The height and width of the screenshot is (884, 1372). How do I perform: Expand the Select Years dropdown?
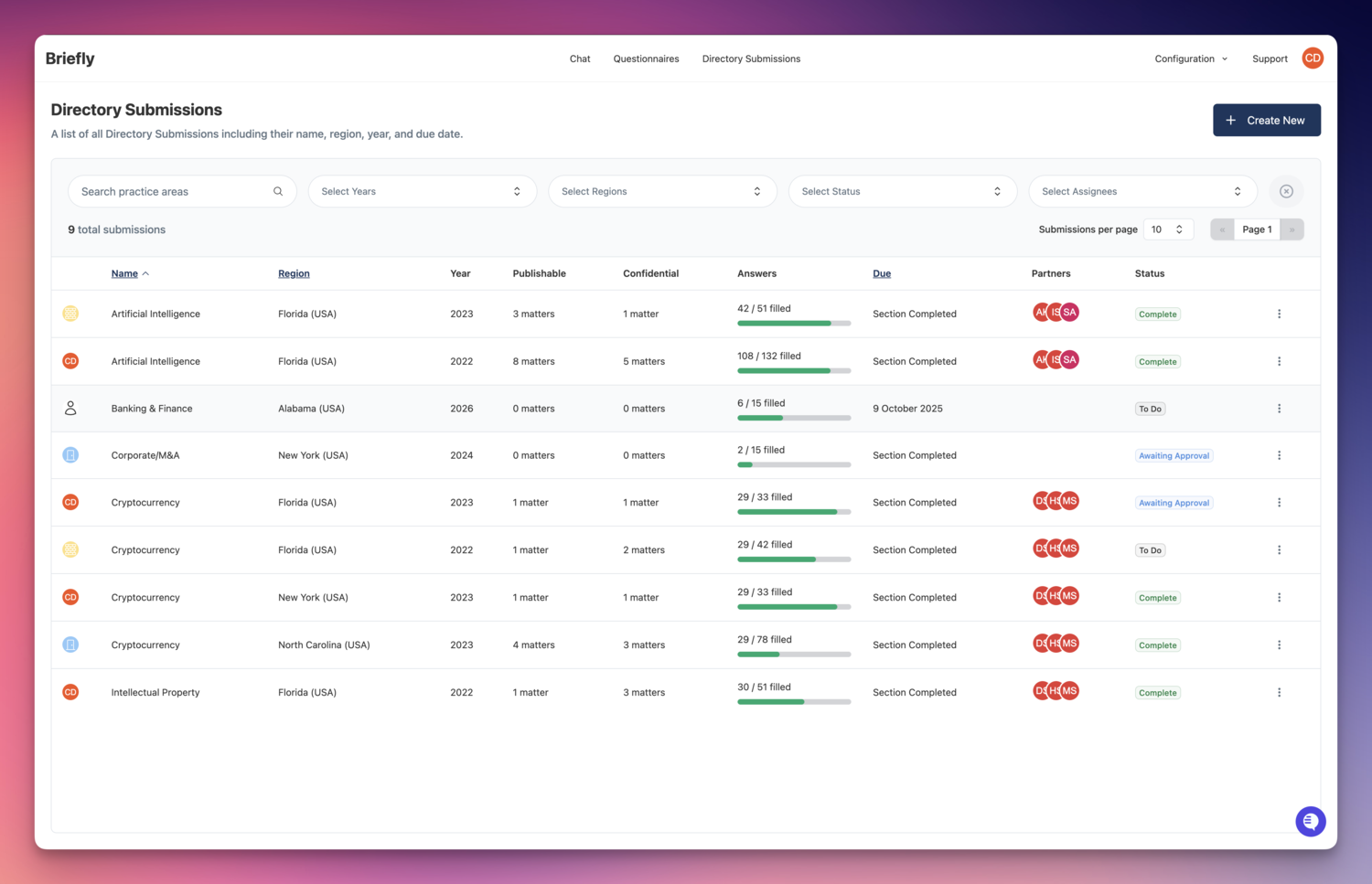[422, 191]
